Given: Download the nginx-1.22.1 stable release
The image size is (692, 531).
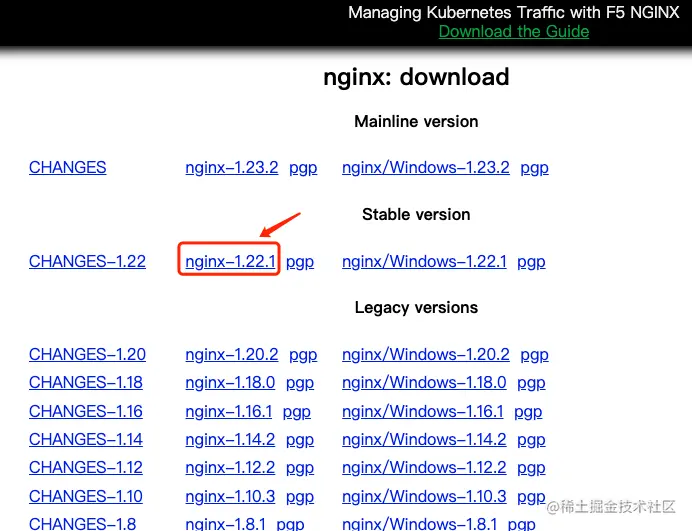Looking at the screenshot, I should [x=230, y=261].
